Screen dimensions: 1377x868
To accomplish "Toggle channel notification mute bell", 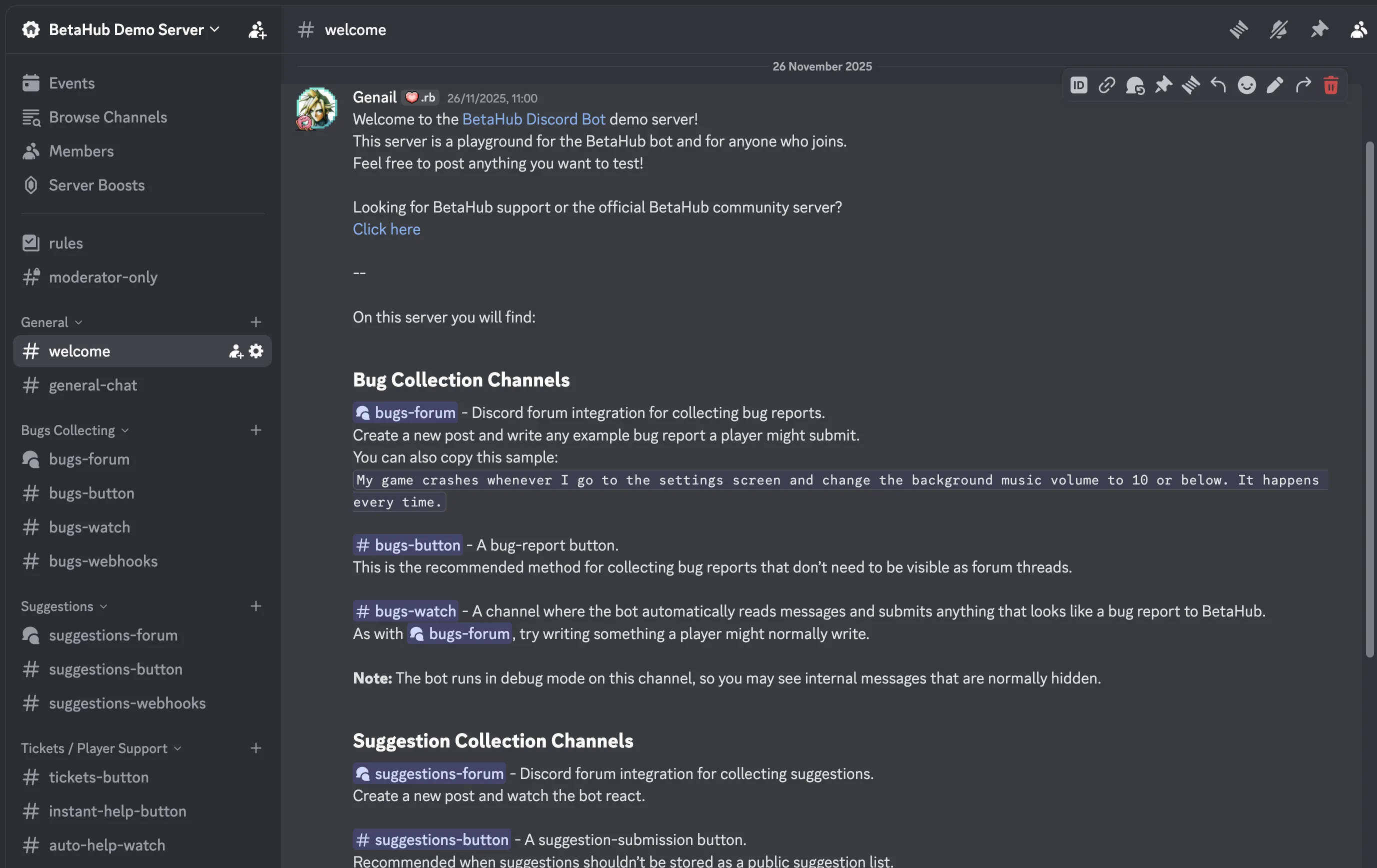I will click(x=1278, y=29).
